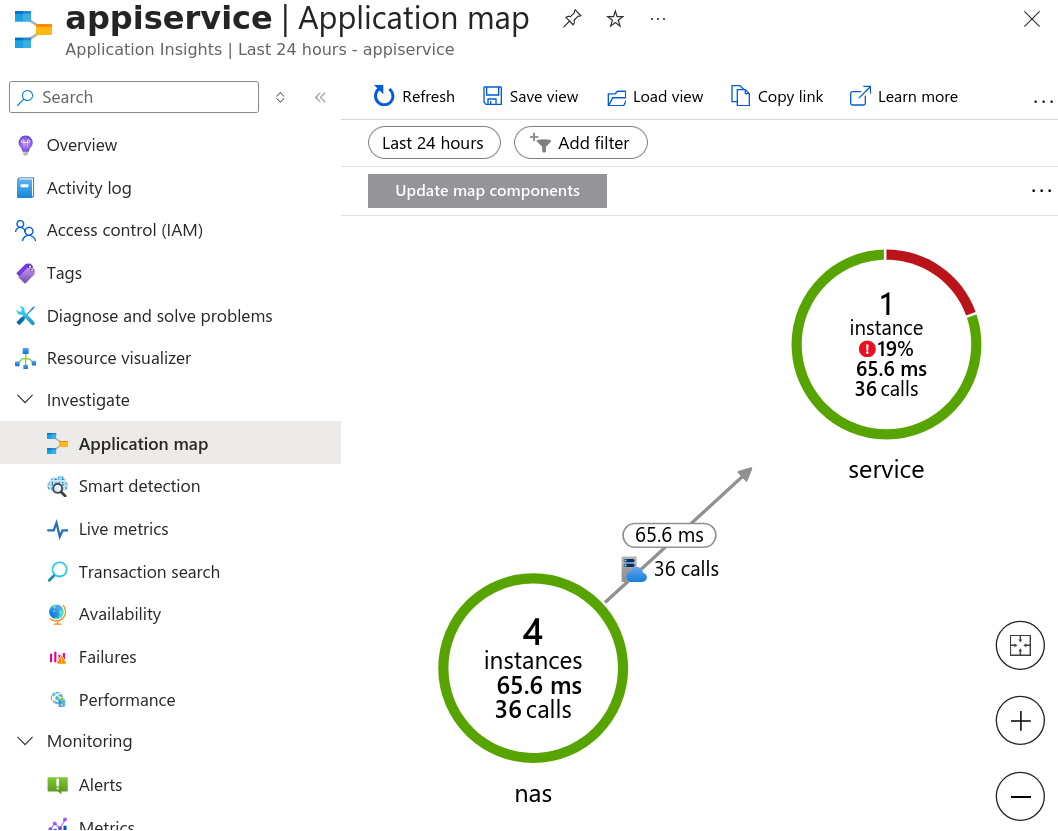Viewport: 1058px width, 831px height.
Task: Pin the Application map blade
Action: [x=571, y=18]
